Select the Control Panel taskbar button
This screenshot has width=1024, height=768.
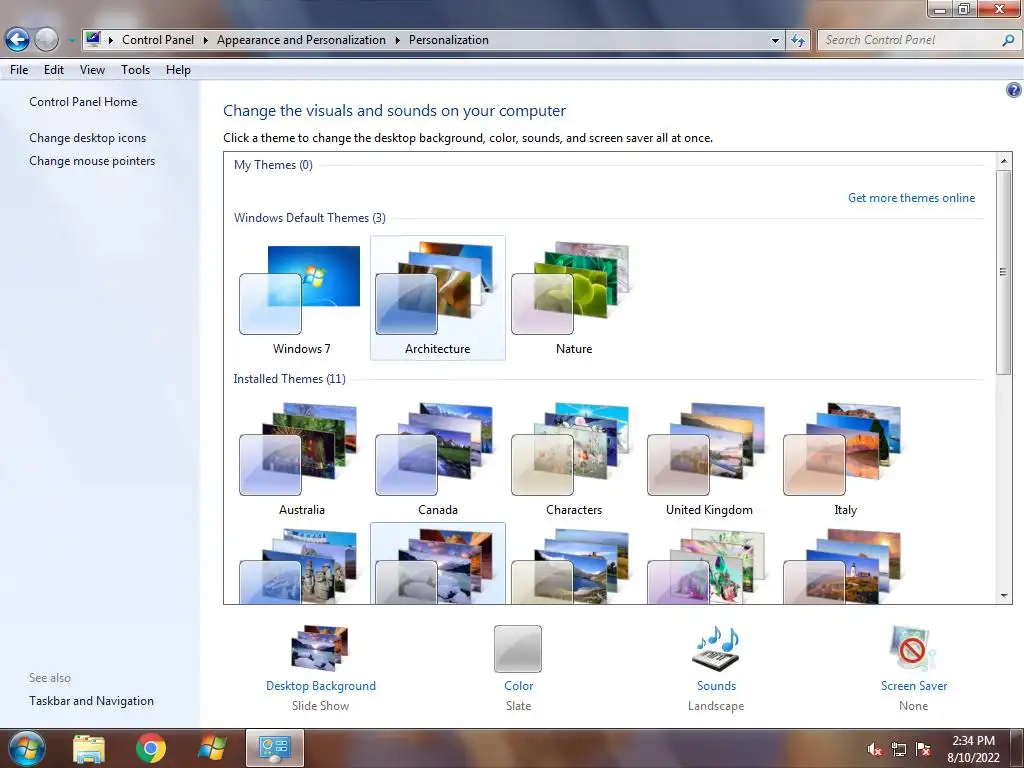tap(275, 748)
